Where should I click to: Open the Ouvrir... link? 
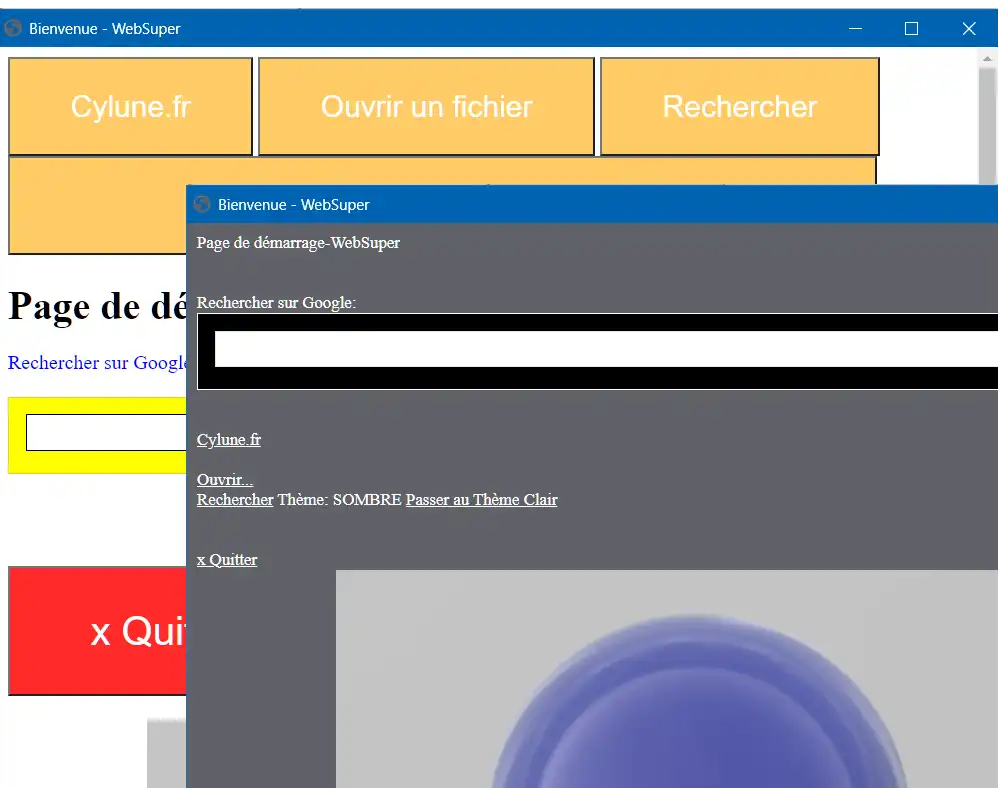225,480
